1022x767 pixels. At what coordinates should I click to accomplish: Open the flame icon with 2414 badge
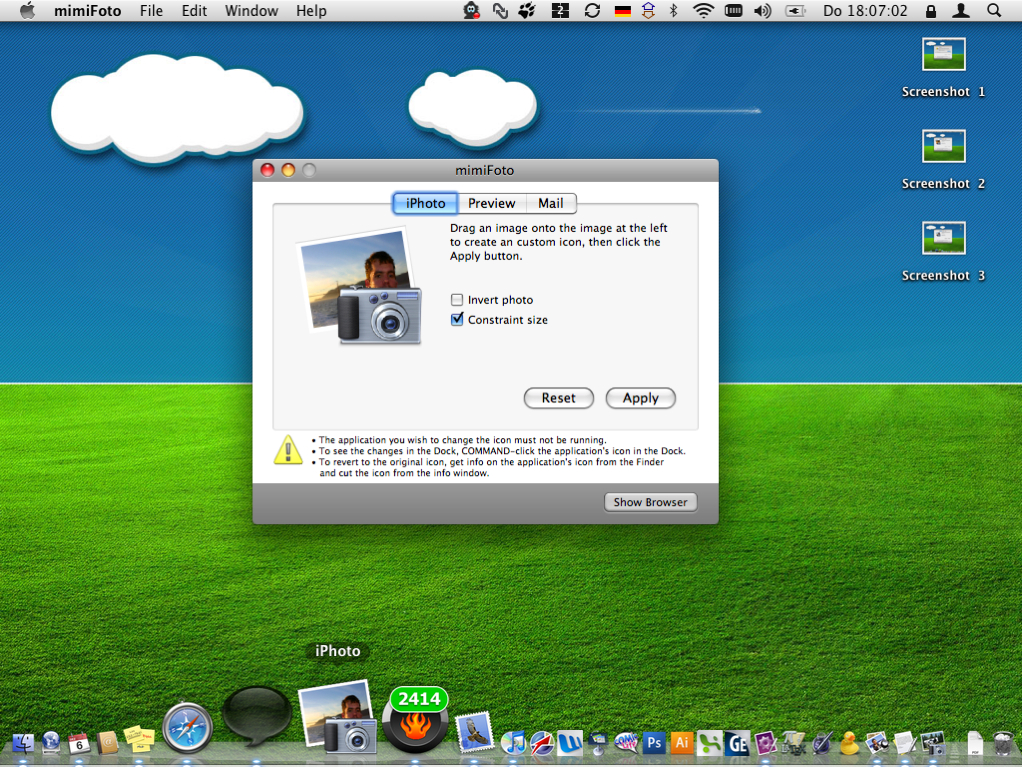pyautogui.click(x=416, y=720)
